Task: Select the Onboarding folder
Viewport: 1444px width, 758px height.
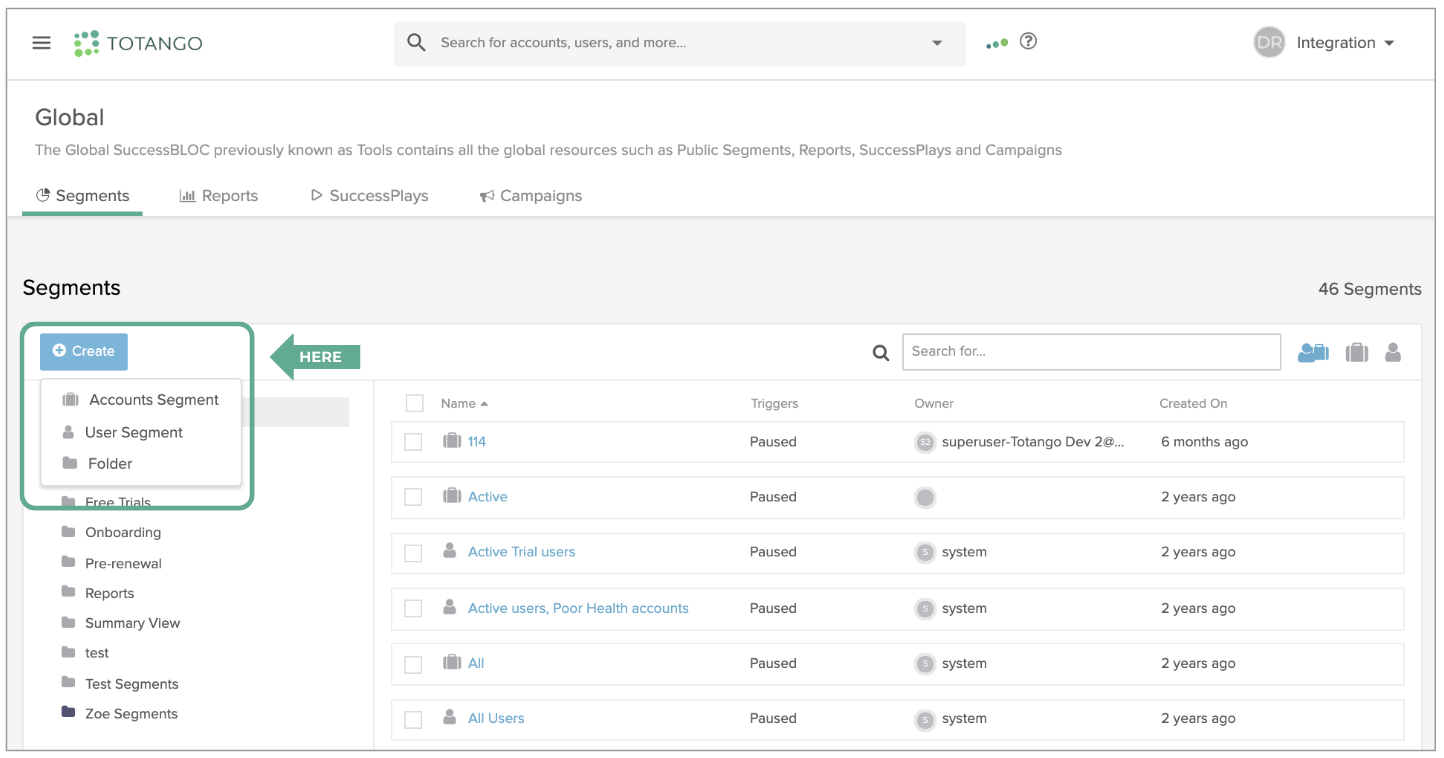Action: click(123, 532)
